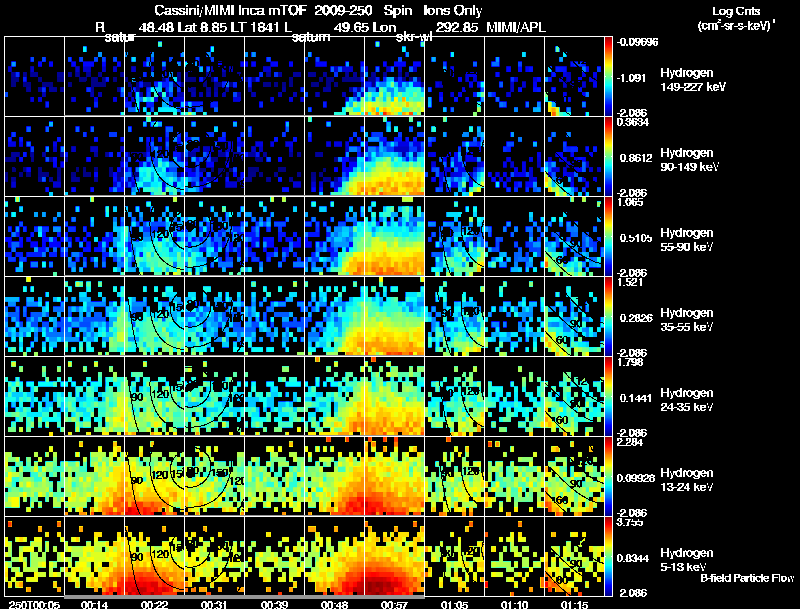Click the 3.755 color scale value
800x609 pixels.
click(630, 522)
